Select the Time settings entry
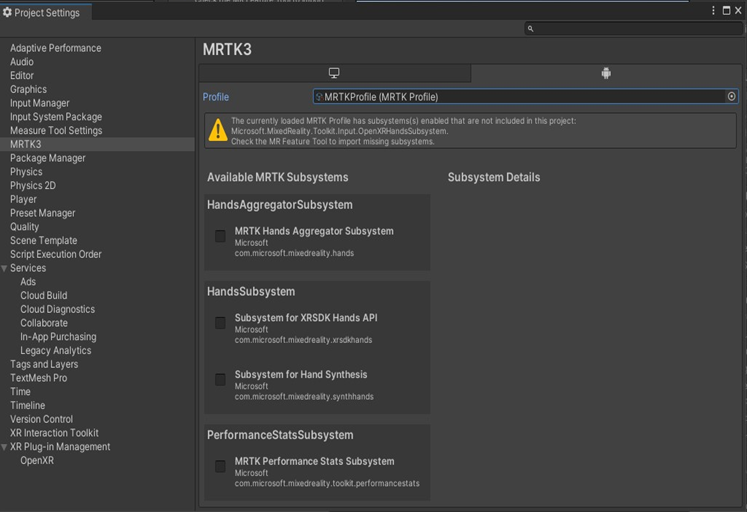This screenshot has width=747, height=512. coord(20,392)
